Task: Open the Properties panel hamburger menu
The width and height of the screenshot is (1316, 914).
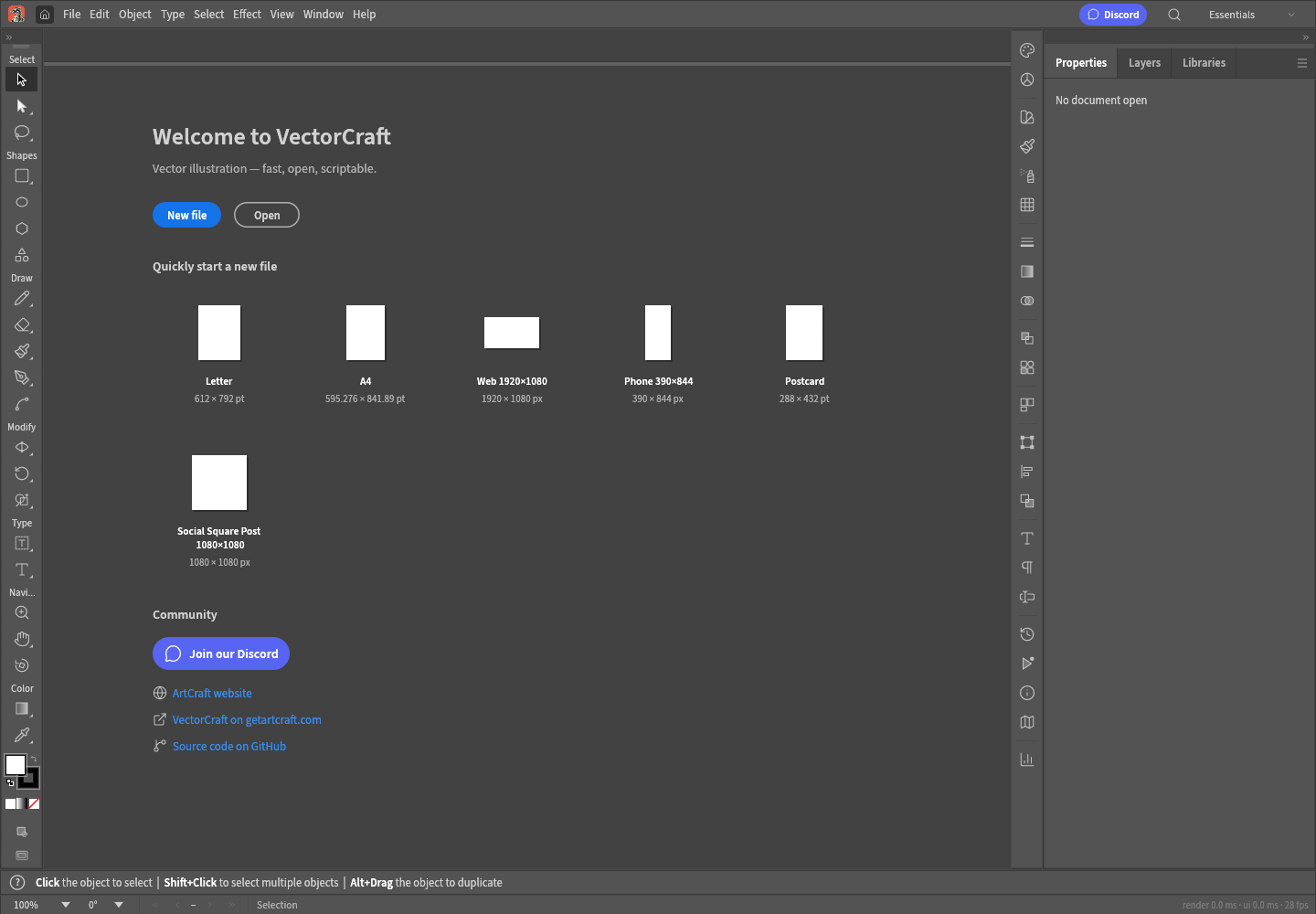Action: [1302, 63]
